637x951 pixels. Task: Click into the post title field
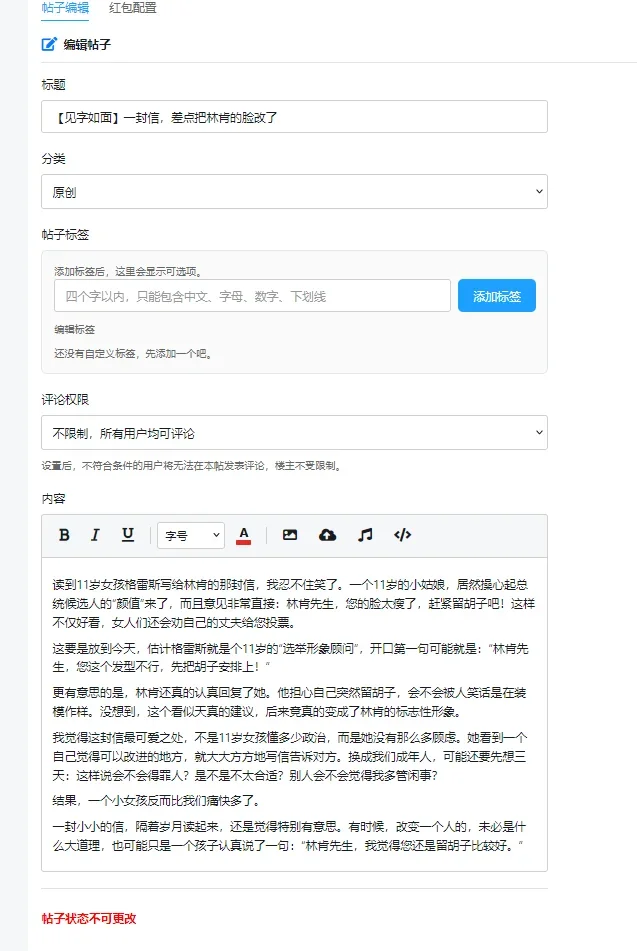(294, 116)
